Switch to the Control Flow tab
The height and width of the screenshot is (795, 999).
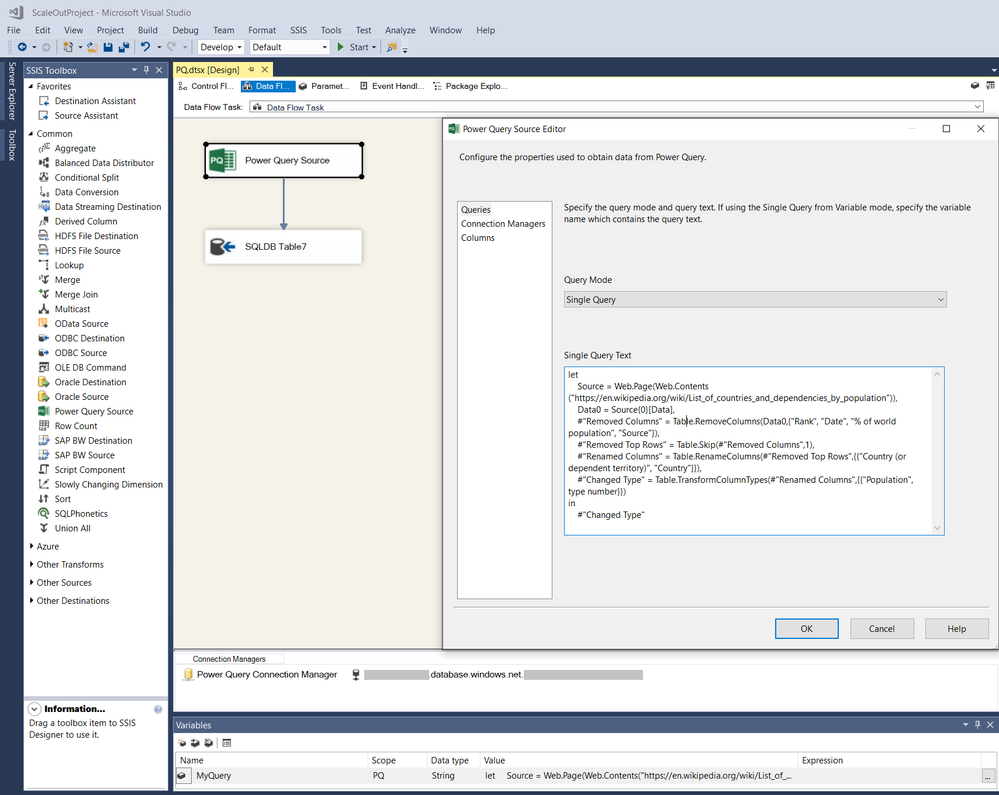tap(206, 86)
